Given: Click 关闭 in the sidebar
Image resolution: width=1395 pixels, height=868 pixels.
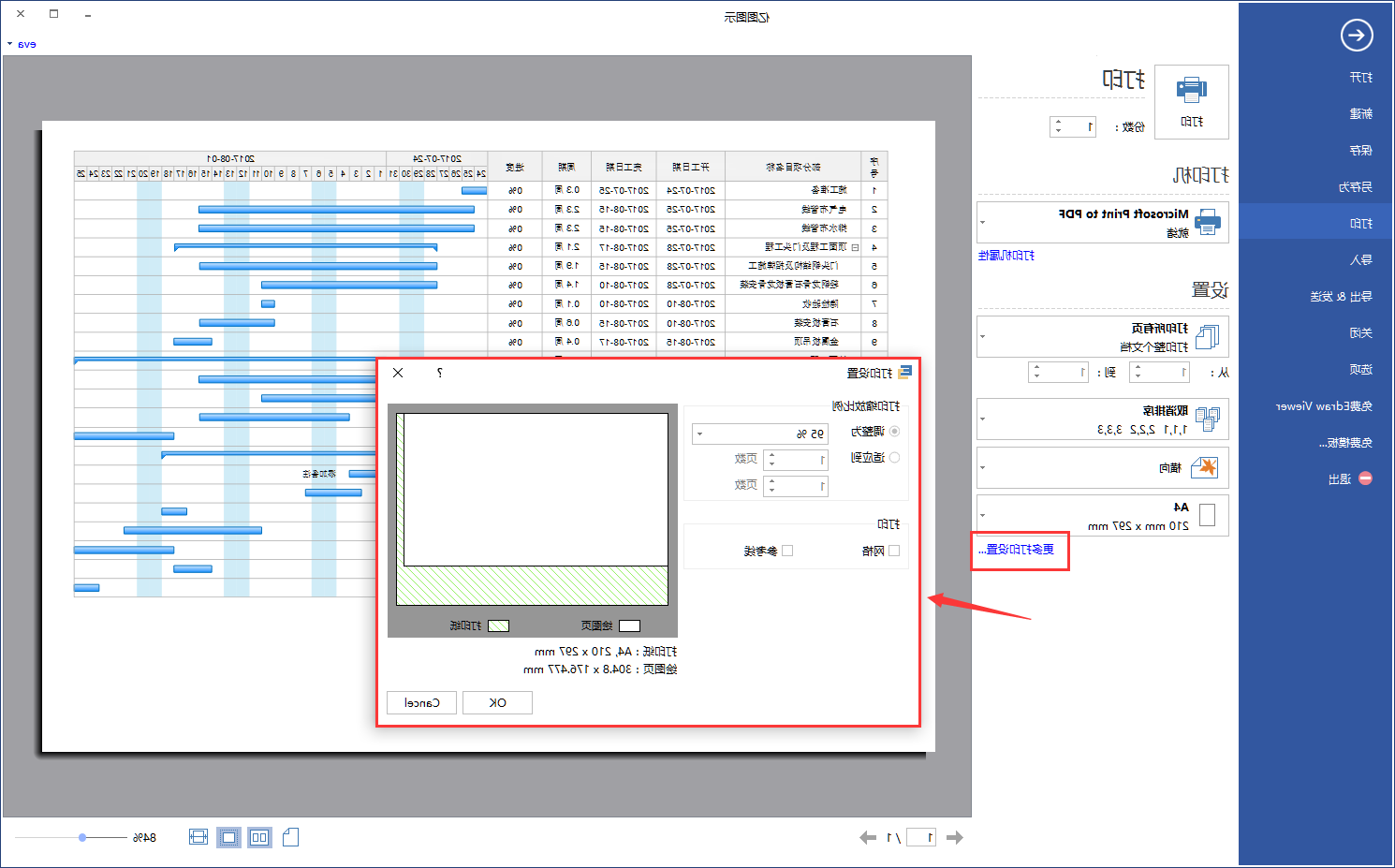Looking at the screenshot, I should pos(1361,332).
